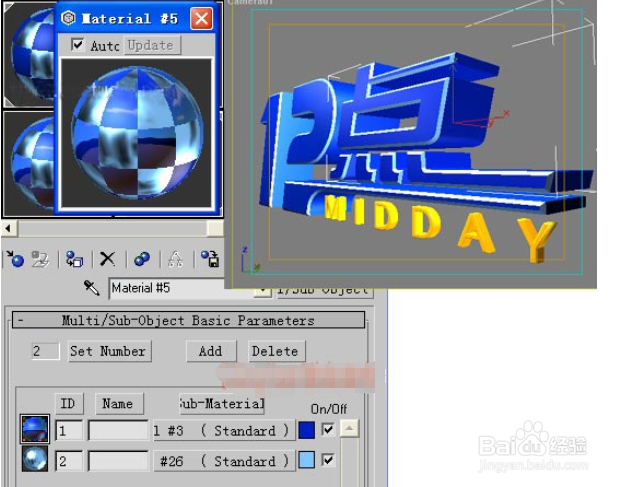
Task: Click the Update button
Action: pyautogui.click(x=151, y=45)
